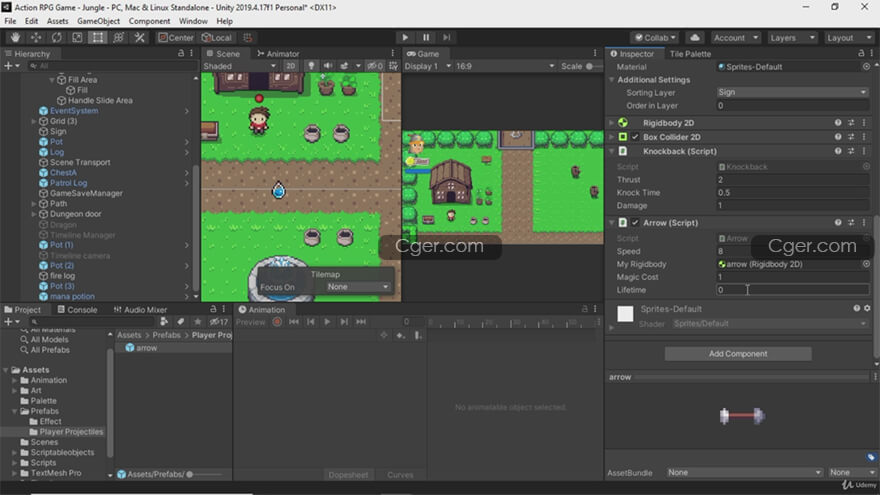Add animation keyframe icon
This screenshot has height=495, width=880.
tap(401, 335)
